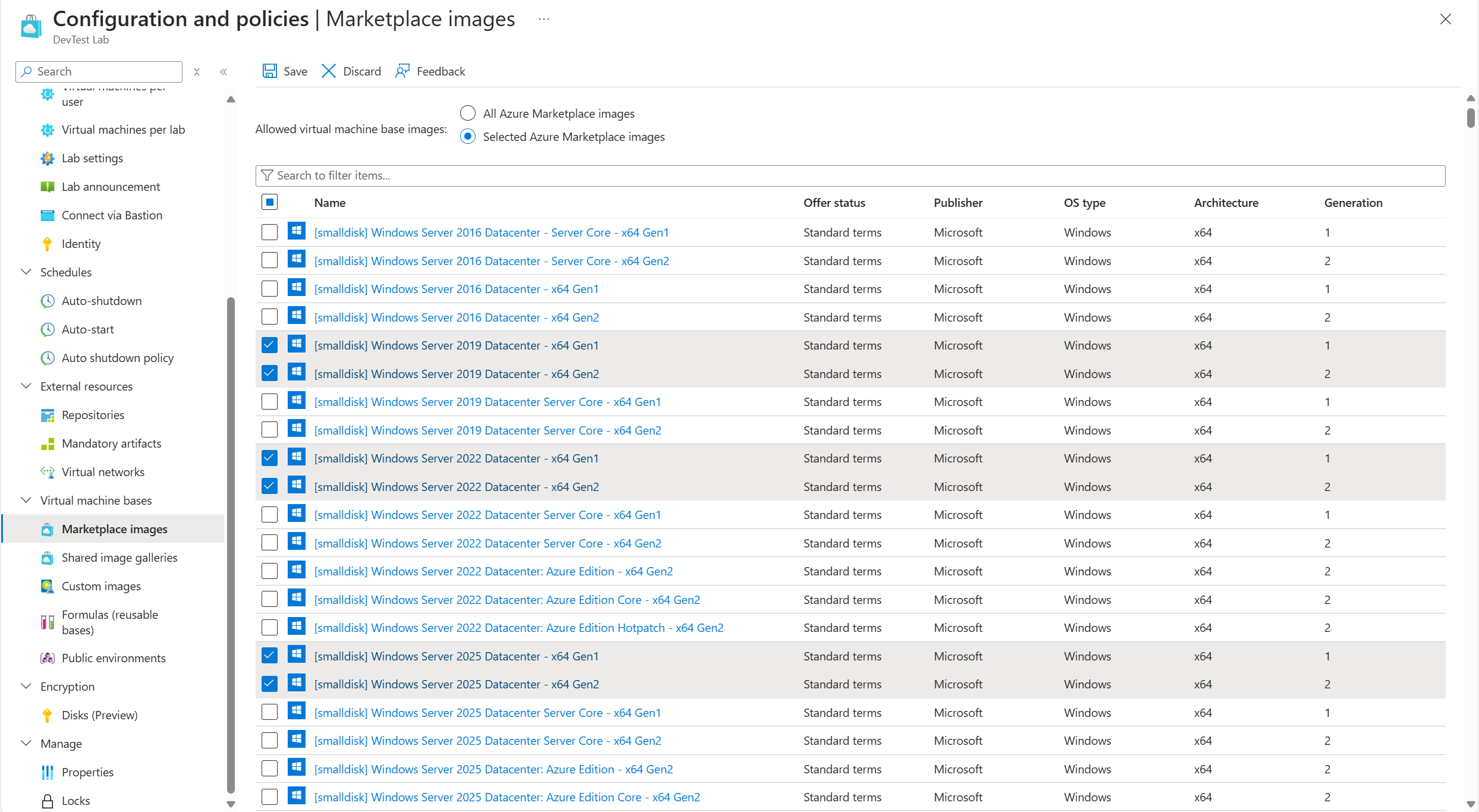
Task: Open Public environments from sidebar
Action: tap(112, 657)
